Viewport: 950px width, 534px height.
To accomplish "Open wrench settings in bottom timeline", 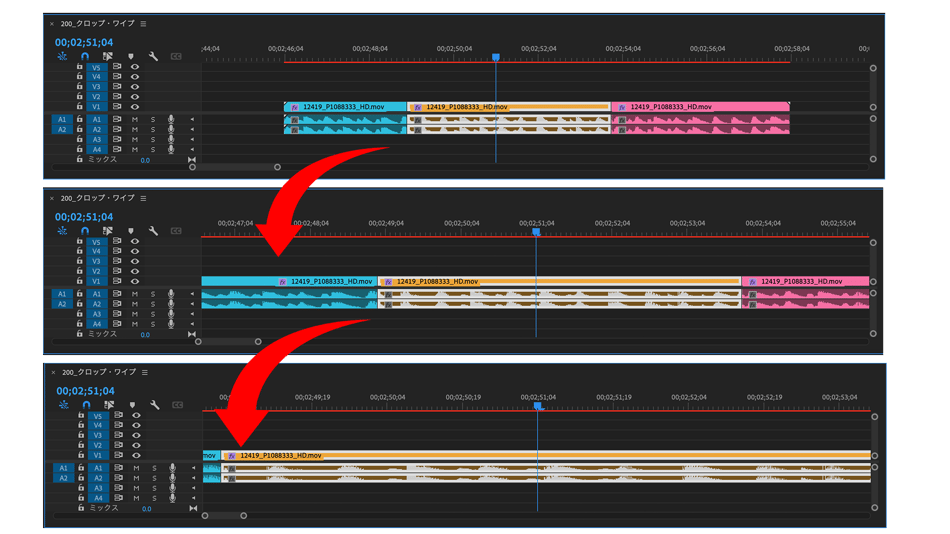I will (154, 404).
